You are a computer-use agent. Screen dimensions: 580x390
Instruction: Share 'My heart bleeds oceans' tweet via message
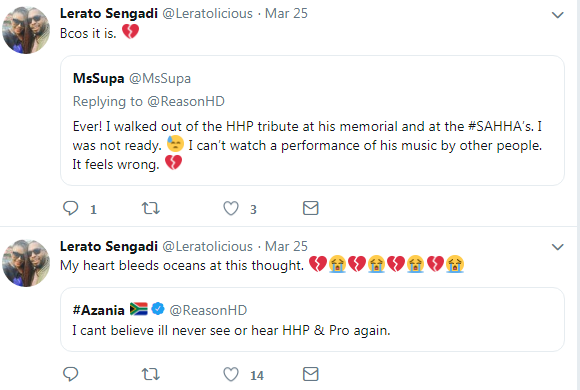(x=311, y=374)
